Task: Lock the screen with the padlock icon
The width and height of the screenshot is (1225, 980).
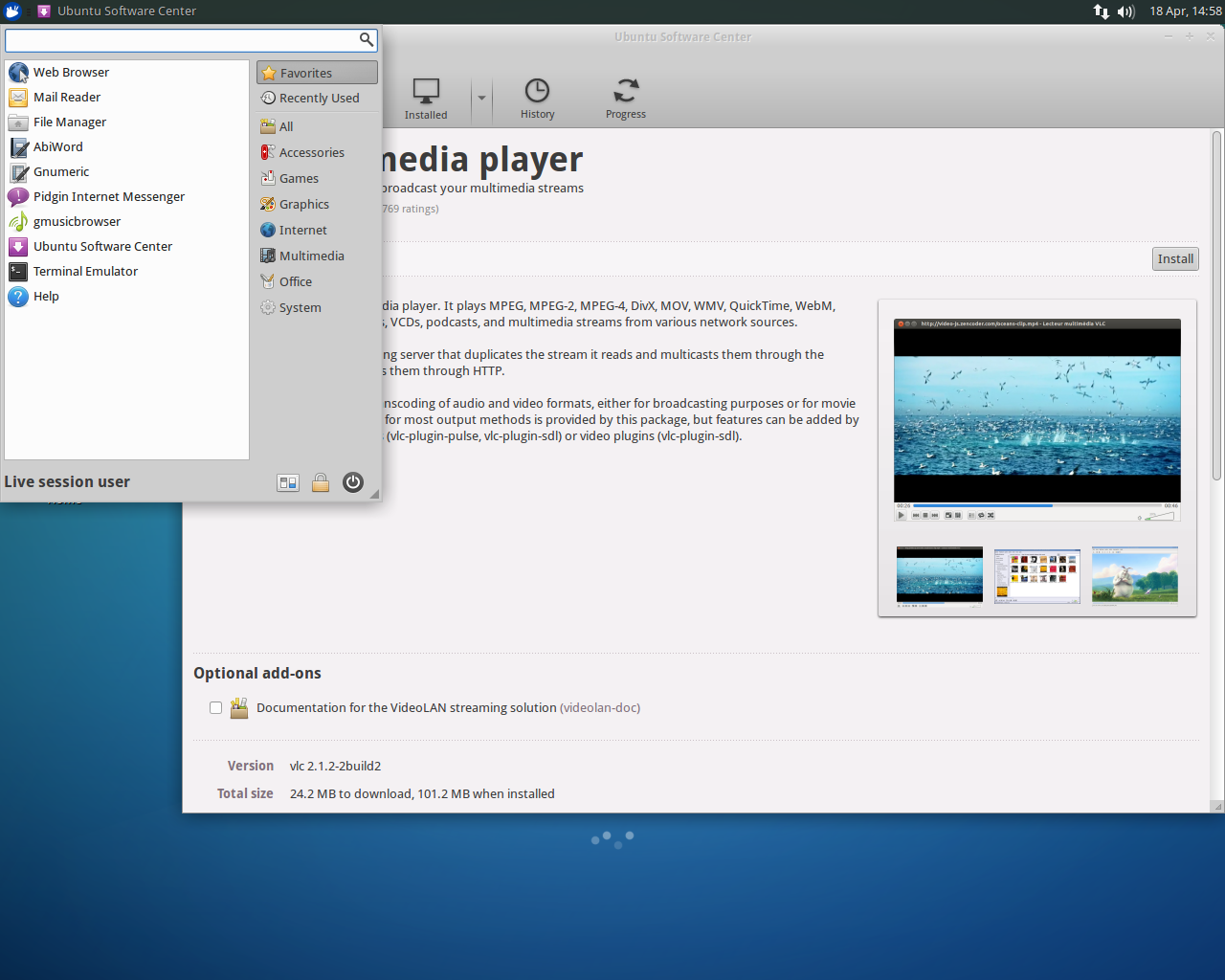Action: point(321,482)
